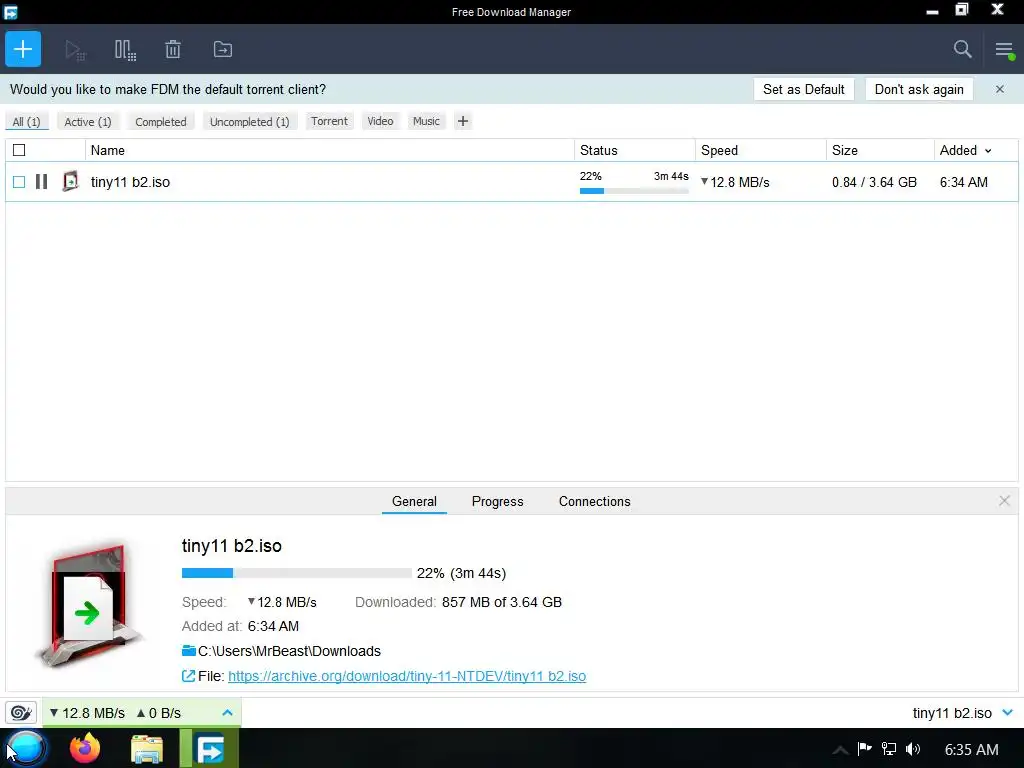Open the search magnifier in the toolbar
Viewport: 1024px width, 768px height.
[x=962, y=49]
